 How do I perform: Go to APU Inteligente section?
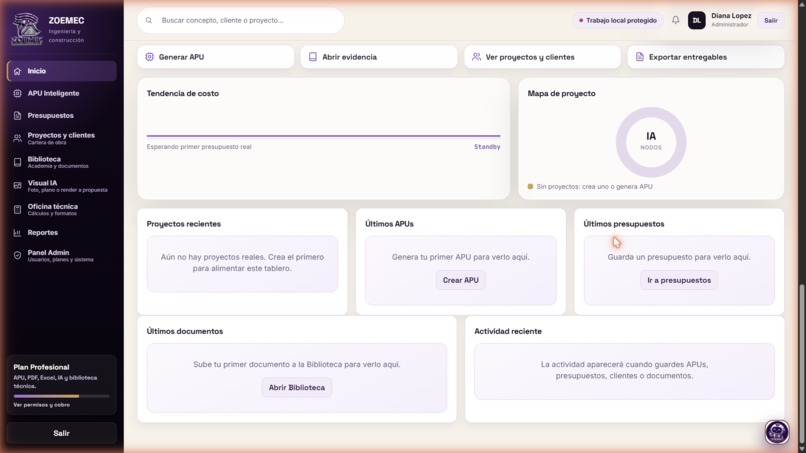[x=62, y=93]
